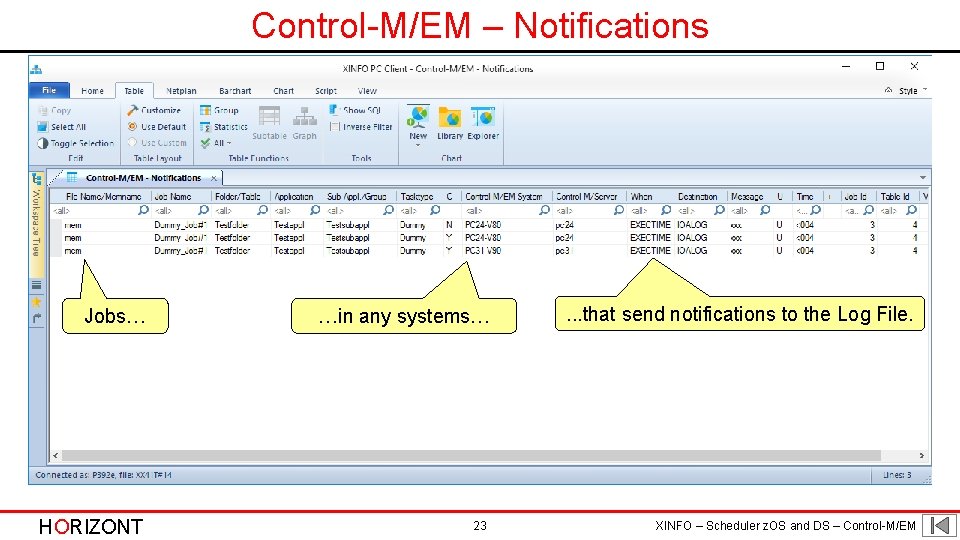This screenshot has width=960, height=540.
Task: Toggle the Inverse Filter checkbox
Action: (x=334, y=127)
